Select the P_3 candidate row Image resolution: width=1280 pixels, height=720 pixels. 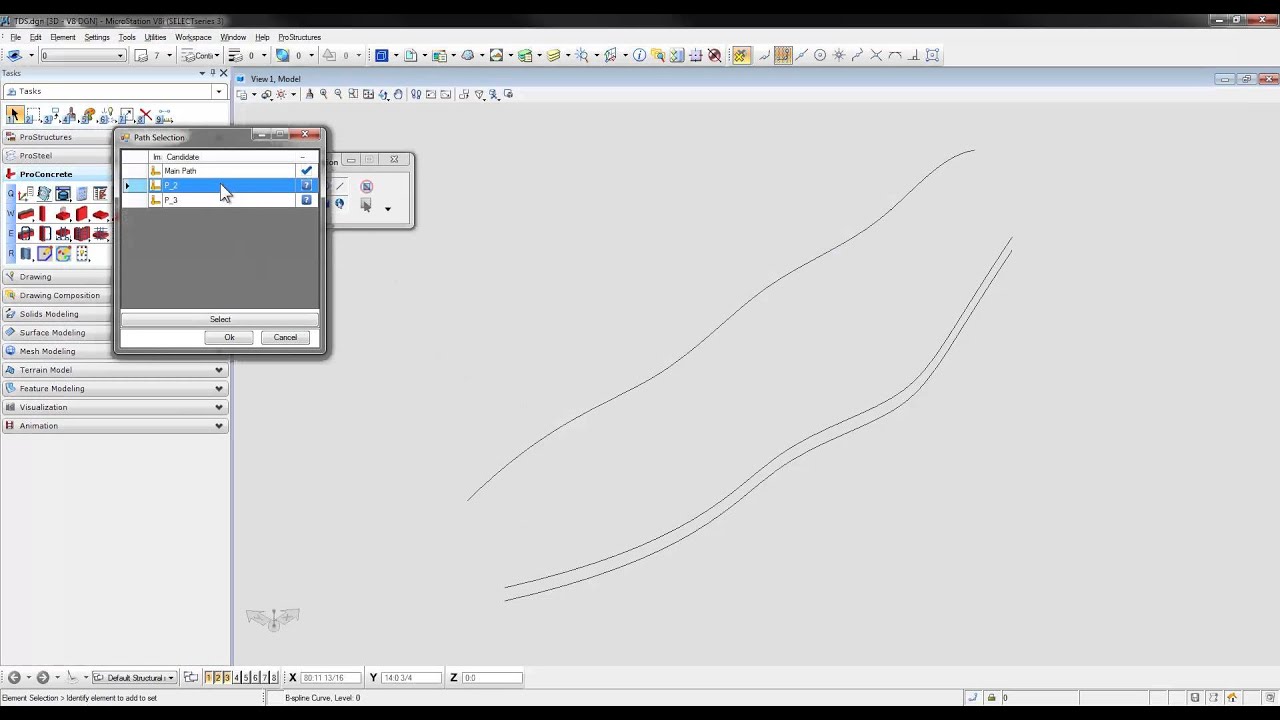[x=220, y=200]
